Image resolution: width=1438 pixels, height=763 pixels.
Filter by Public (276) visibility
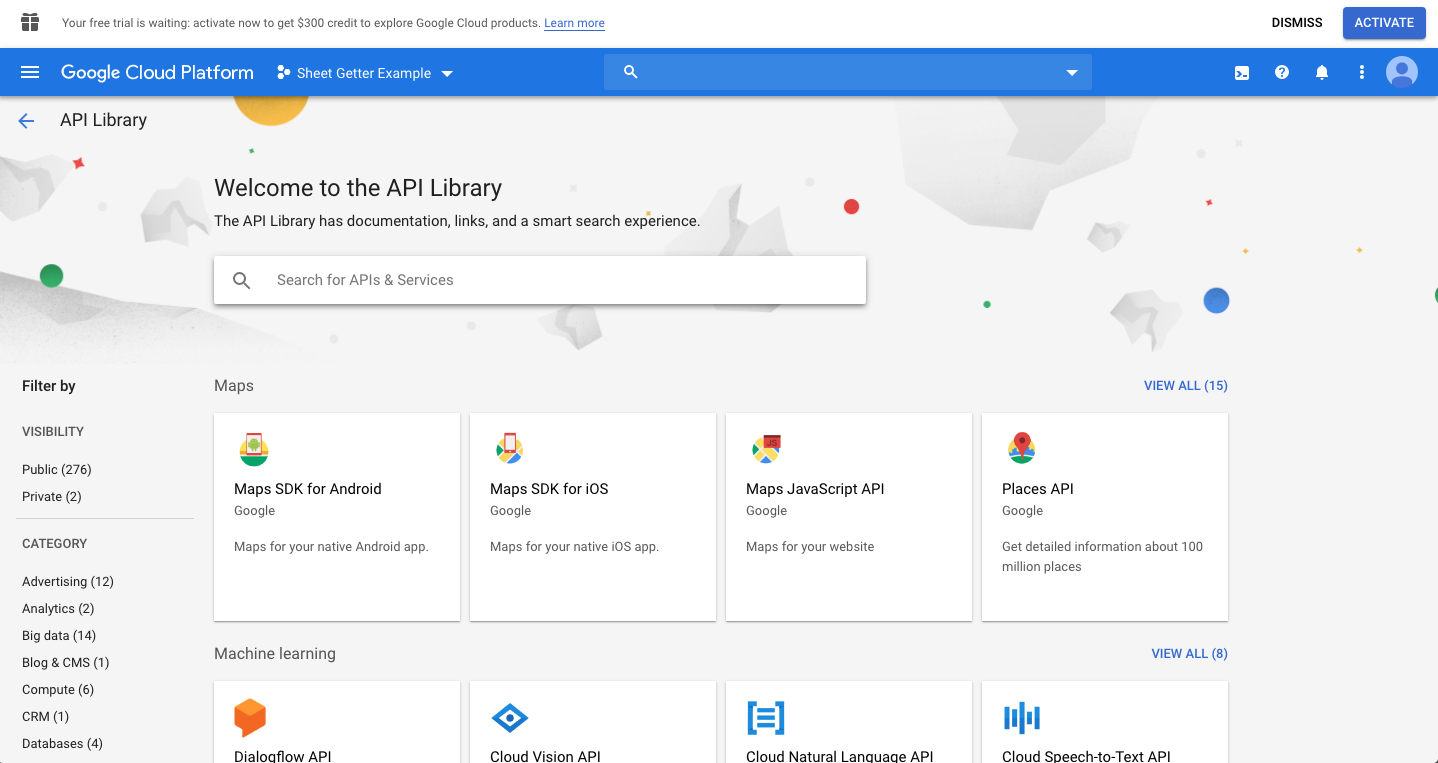pos(57,470)
